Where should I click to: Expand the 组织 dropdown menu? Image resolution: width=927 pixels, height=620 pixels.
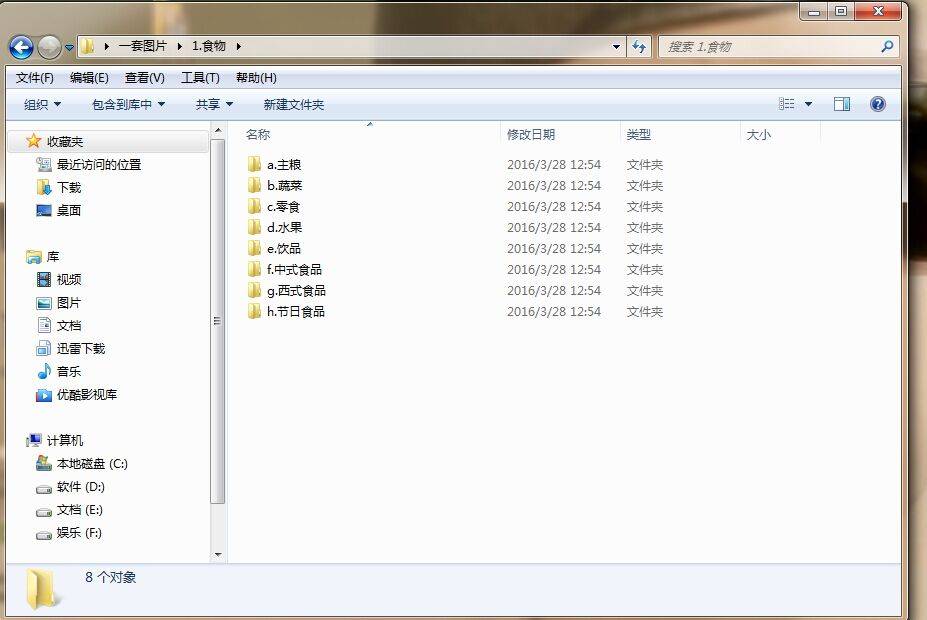point(38,104)
